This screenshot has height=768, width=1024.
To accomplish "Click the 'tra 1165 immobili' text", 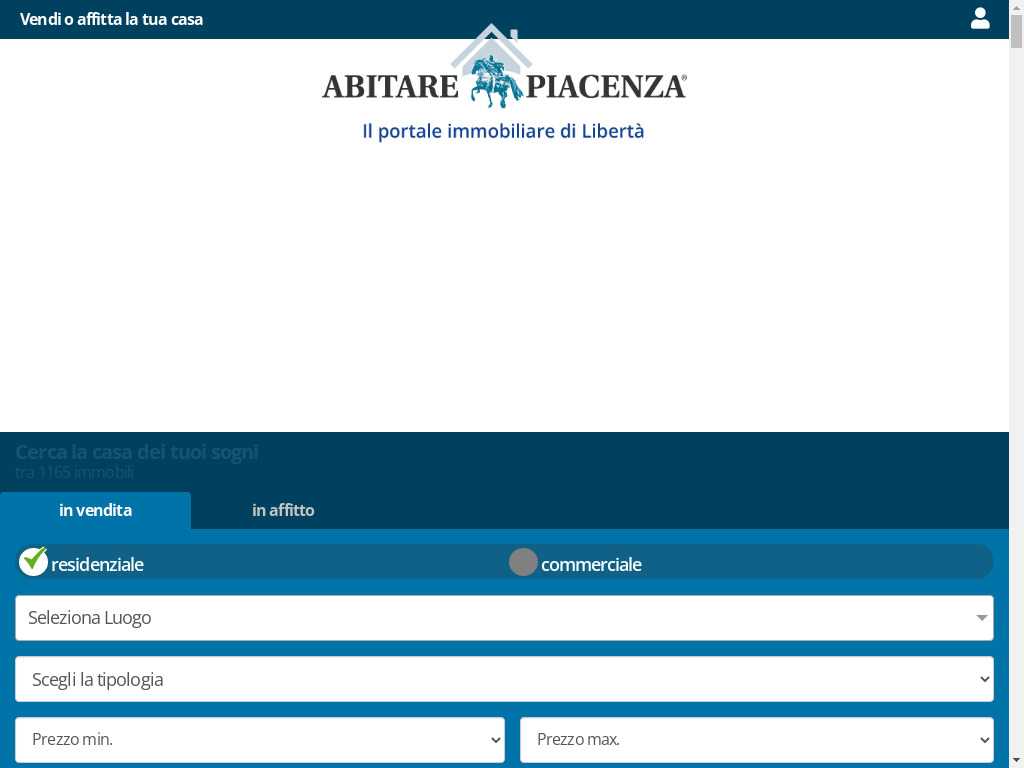I will (74, 472).
